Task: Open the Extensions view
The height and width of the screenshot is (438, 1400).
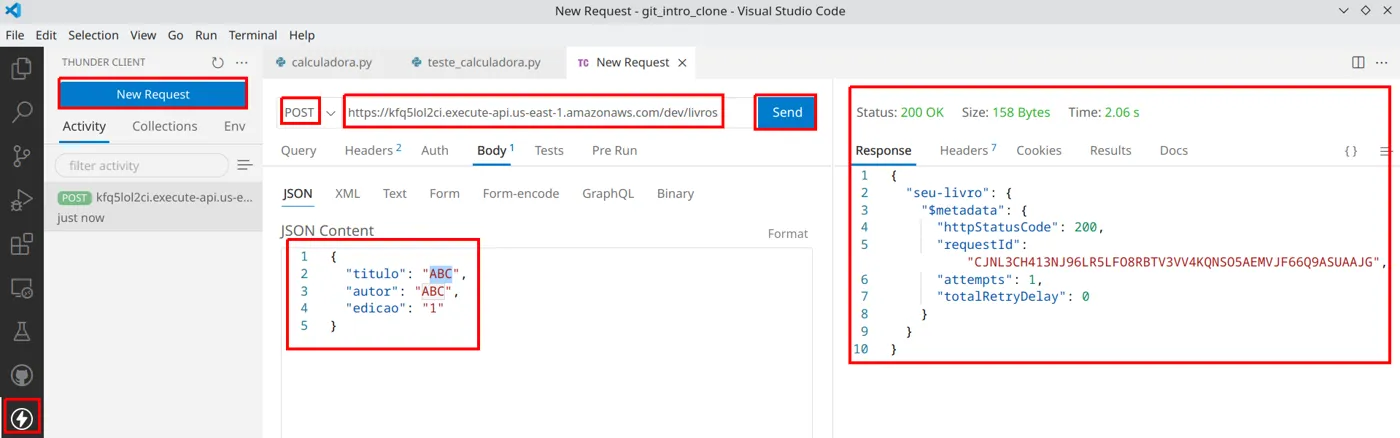Action: tap(21, 244)
